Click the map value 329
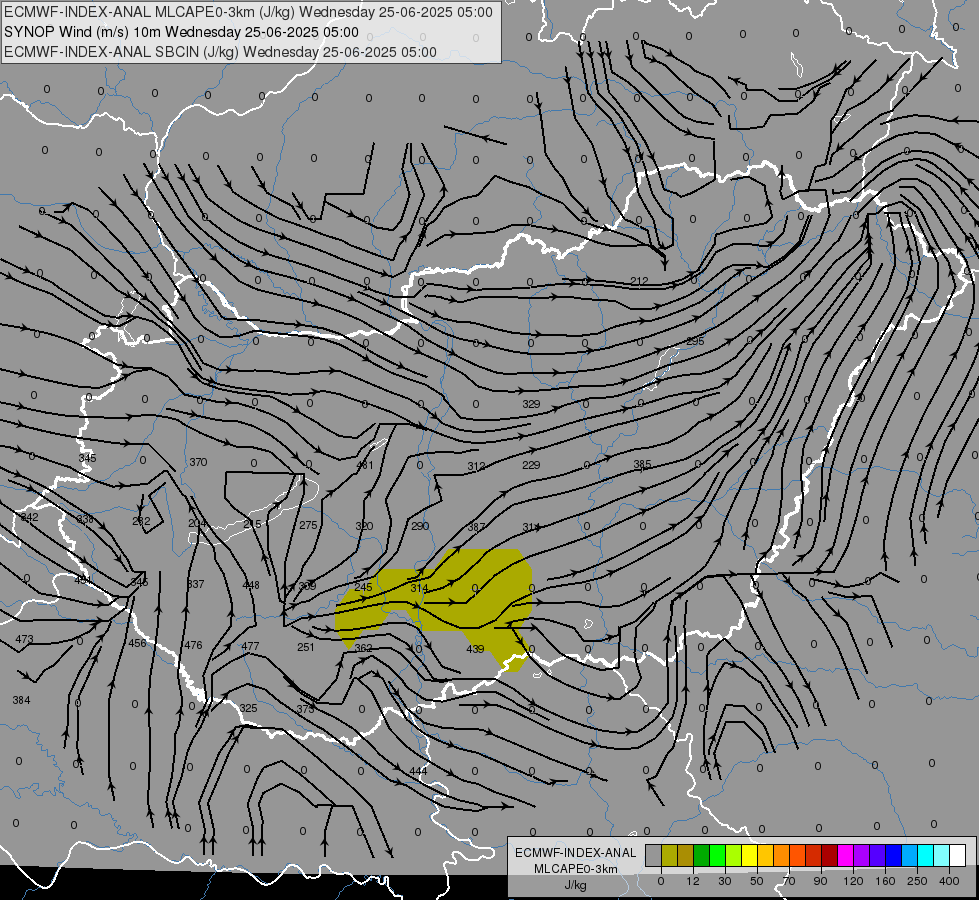Viewport: 979px width, 900px height. [531, 404]
